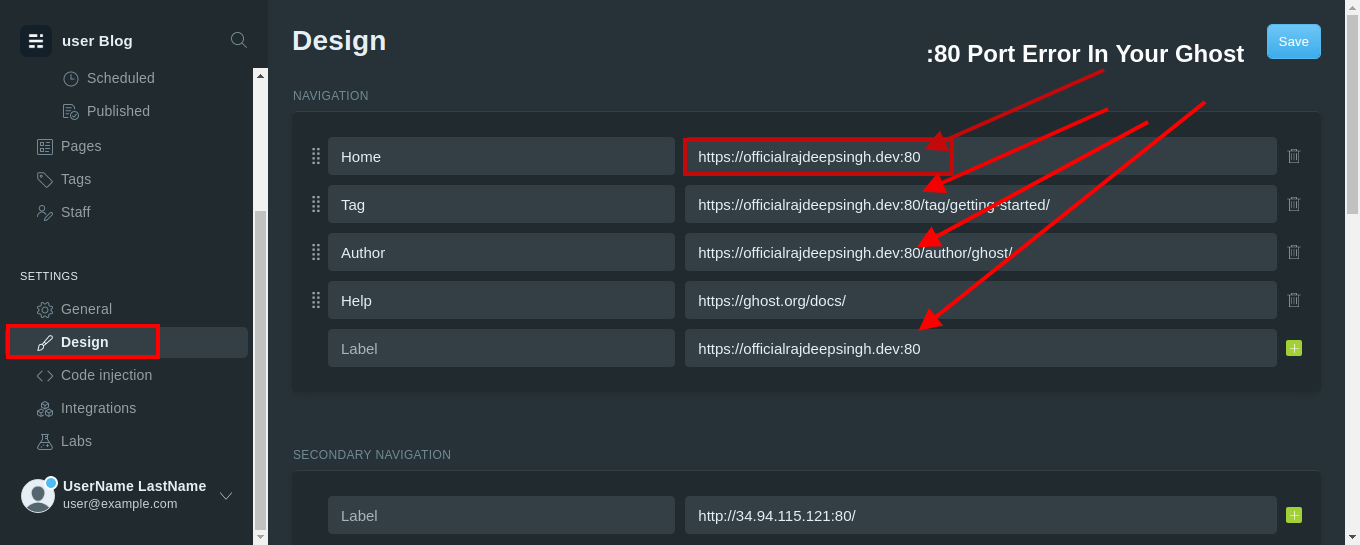Open Integrations settings
1360x545 pixels.
coord(98,408)
